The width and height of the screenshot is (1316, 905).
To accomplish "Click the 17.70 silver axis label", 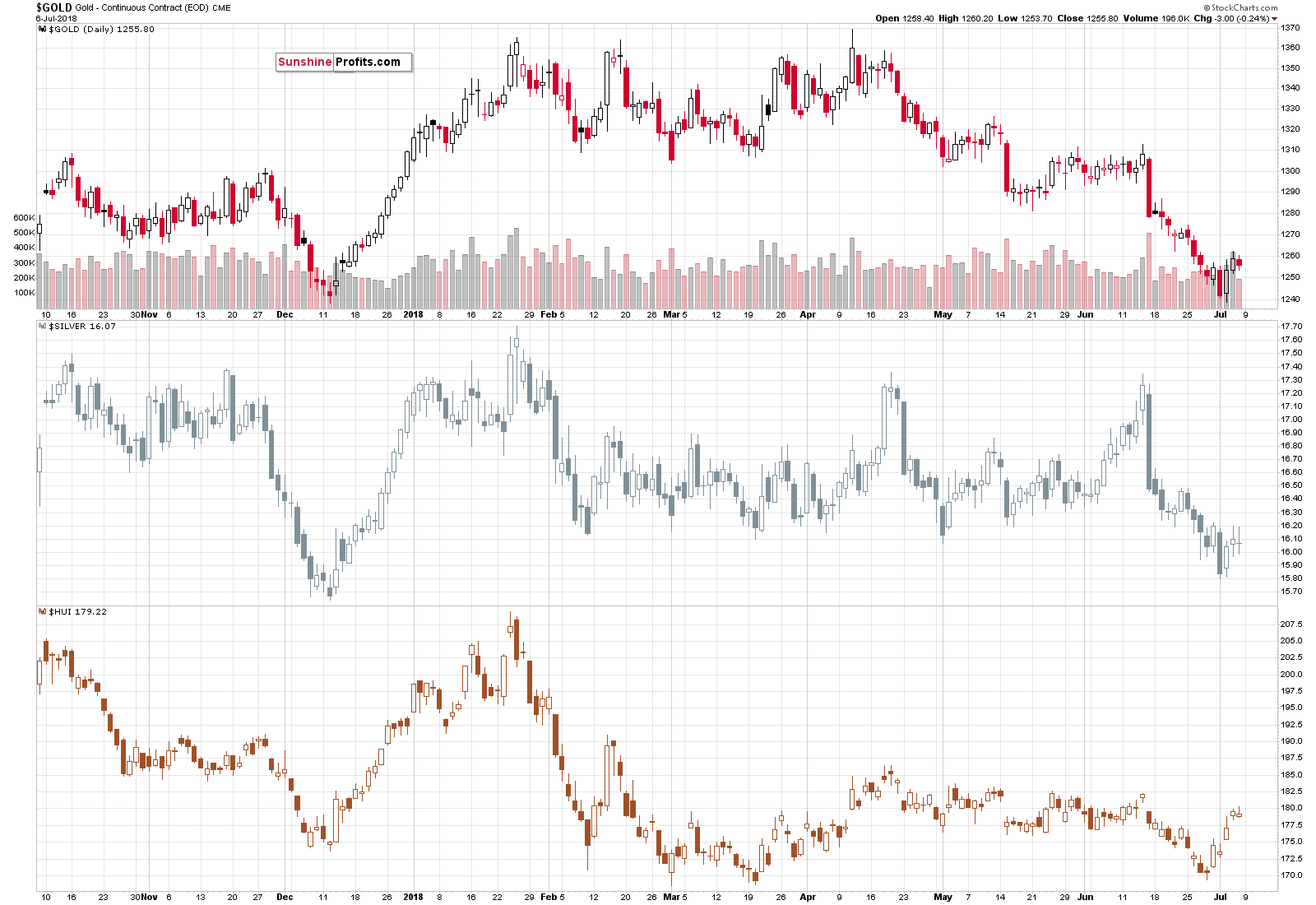I will (x=1291, y=326).
